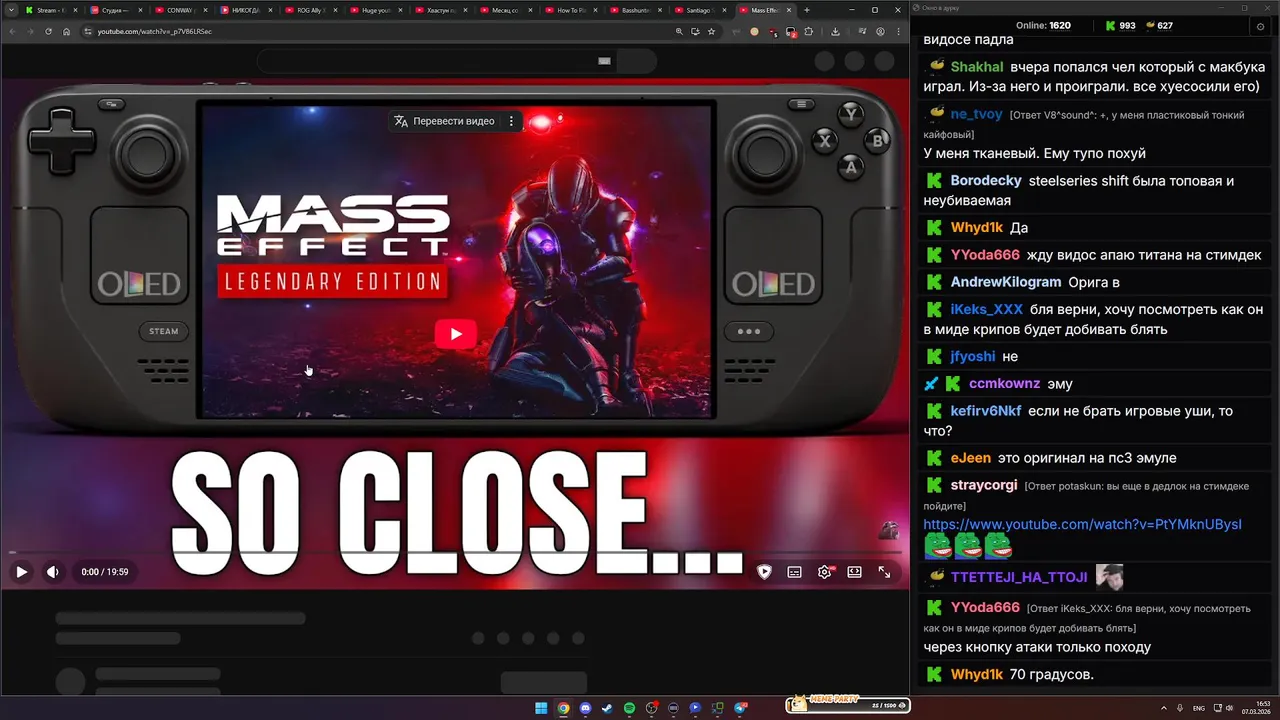Switch to the 'Basshunter' browser tab
The width and height of the screenshot is (1280, 720).
(x=635, y=10)
